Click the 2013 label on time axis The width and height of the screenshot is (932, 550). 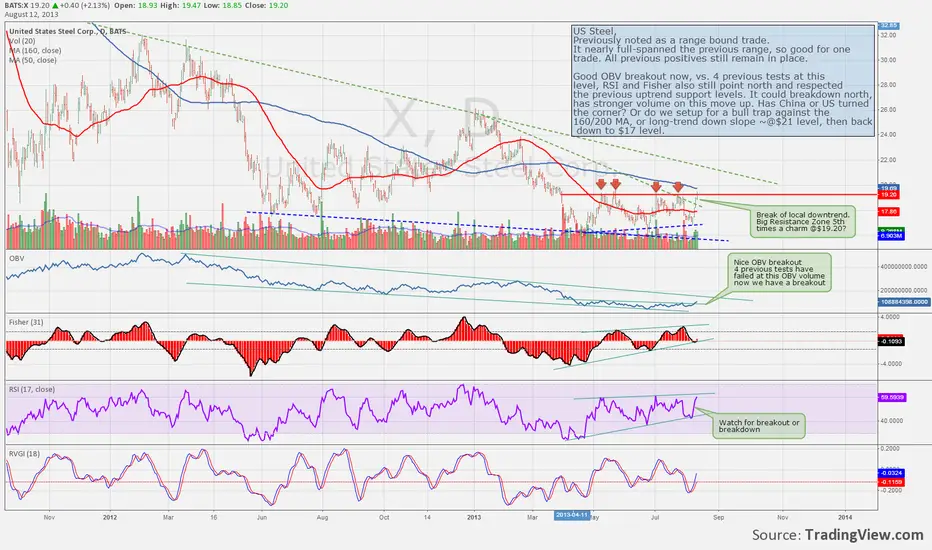(x=474, y=517)
